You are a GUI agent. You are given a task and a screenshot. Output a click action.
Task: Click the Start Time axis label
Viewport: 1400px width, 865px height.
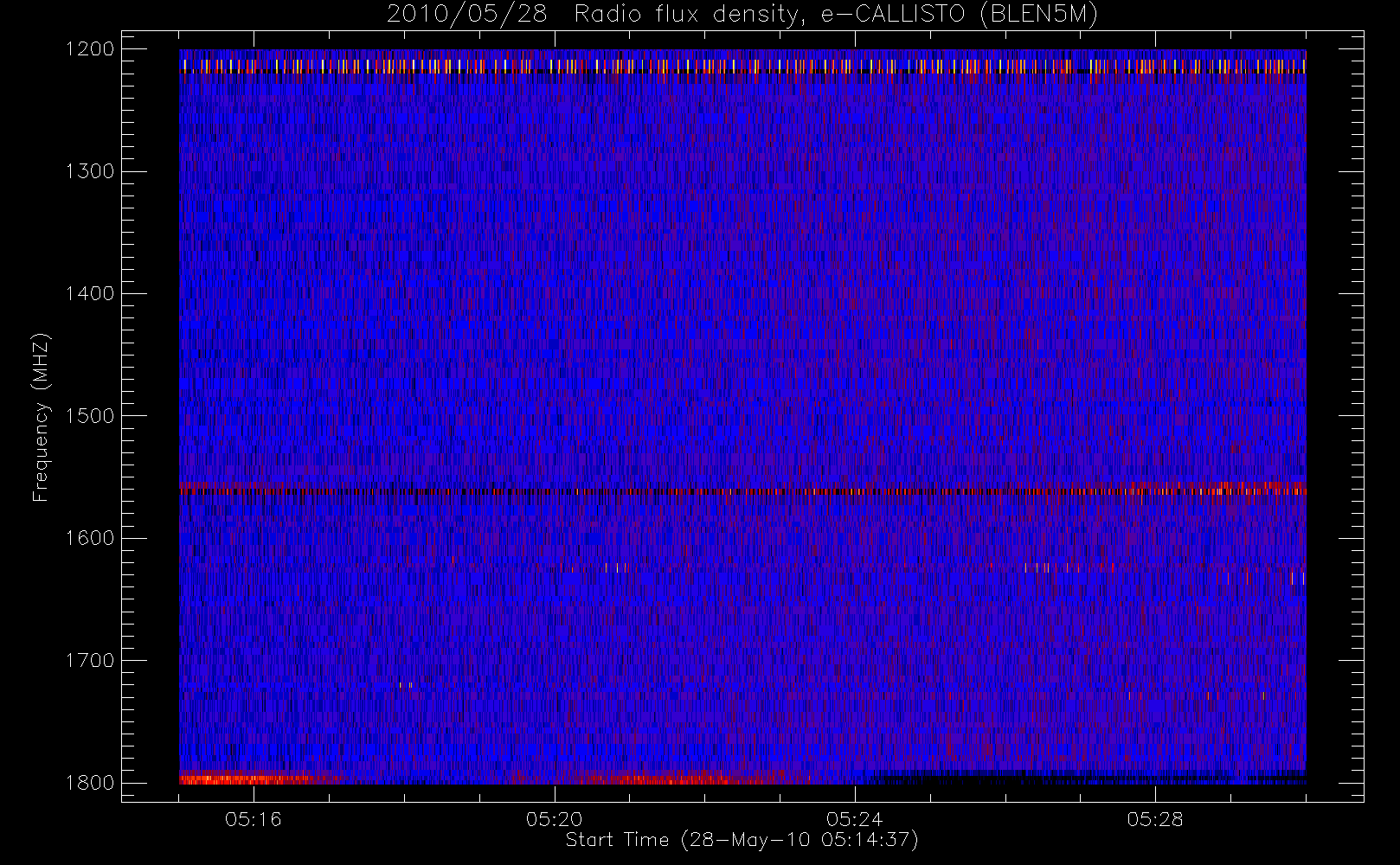tap(742, 840)
